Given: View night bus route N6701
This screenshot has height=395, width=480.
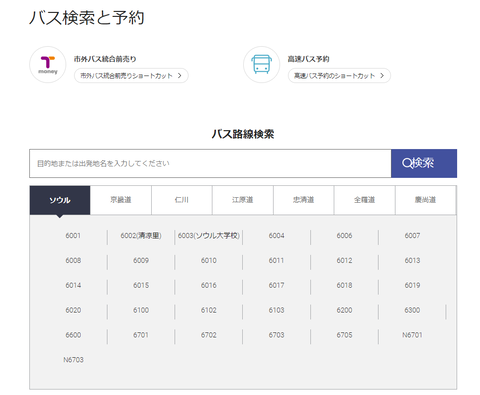Looking at the screenshot, I should [x=412, y=335].
